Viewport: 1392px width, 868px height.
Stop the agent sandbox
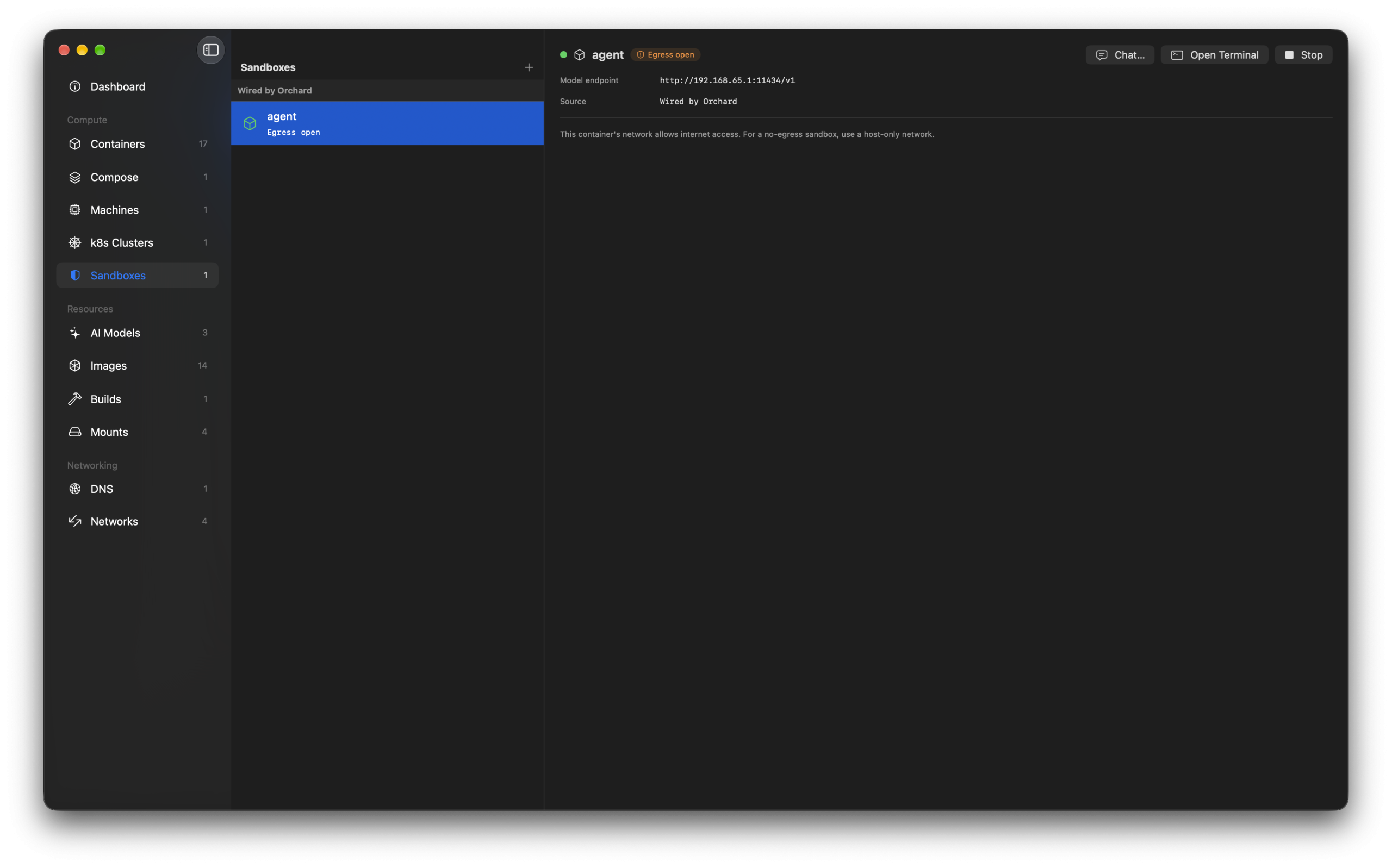click(x=1303, y=55)
